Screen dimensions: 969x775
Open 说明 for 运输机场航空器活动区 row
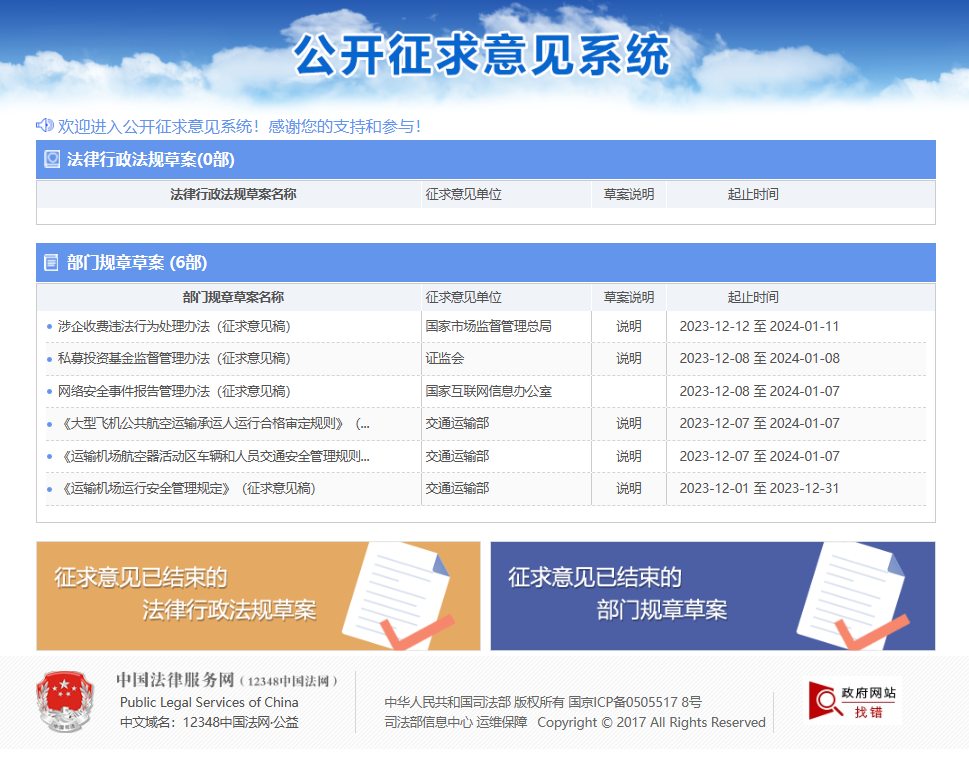pyautogui.click(x=628, y=456)
